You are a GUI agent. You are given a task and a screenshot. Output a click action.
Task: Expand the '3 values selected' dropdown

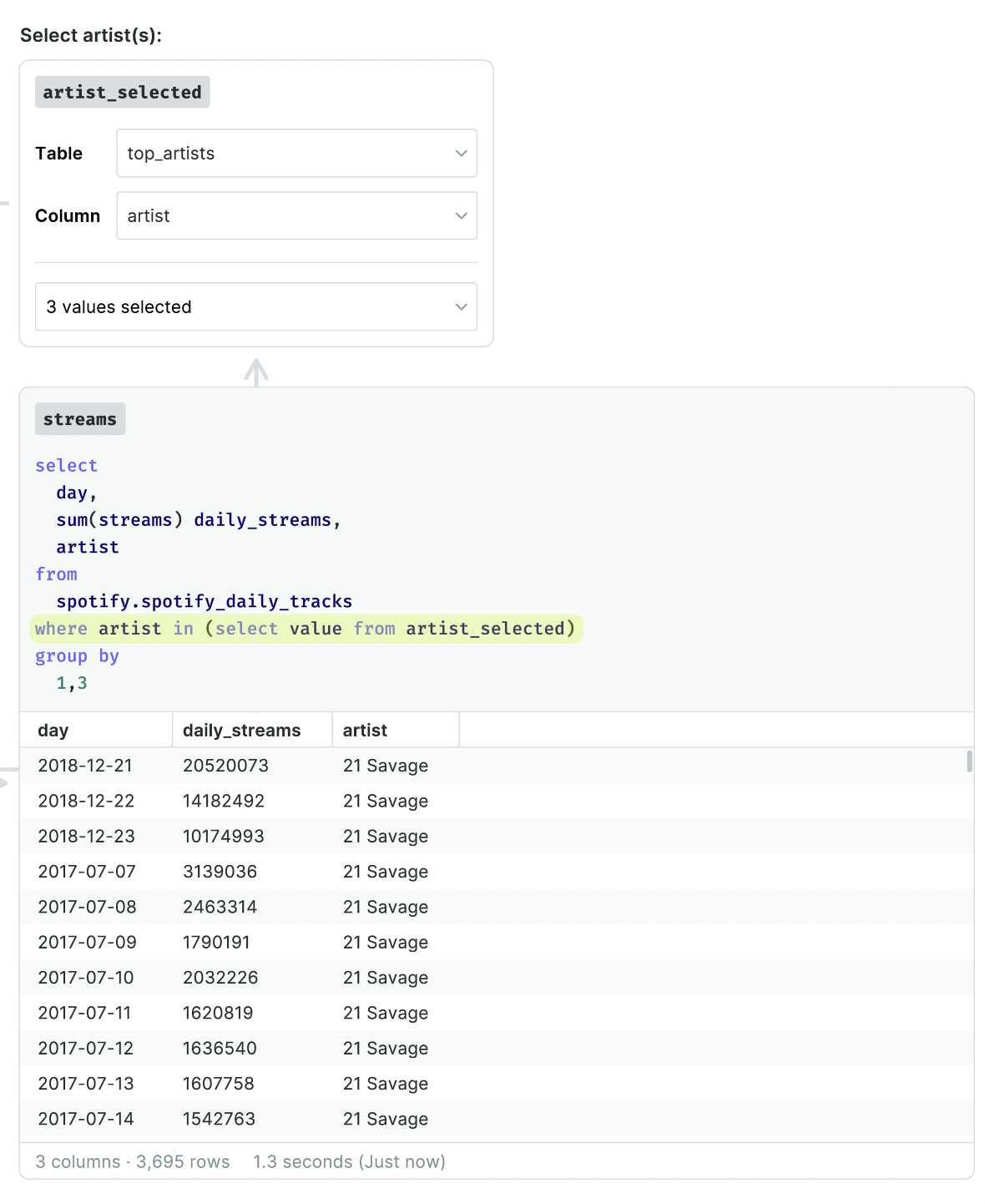pyautogui.click(x=255, y=306)
